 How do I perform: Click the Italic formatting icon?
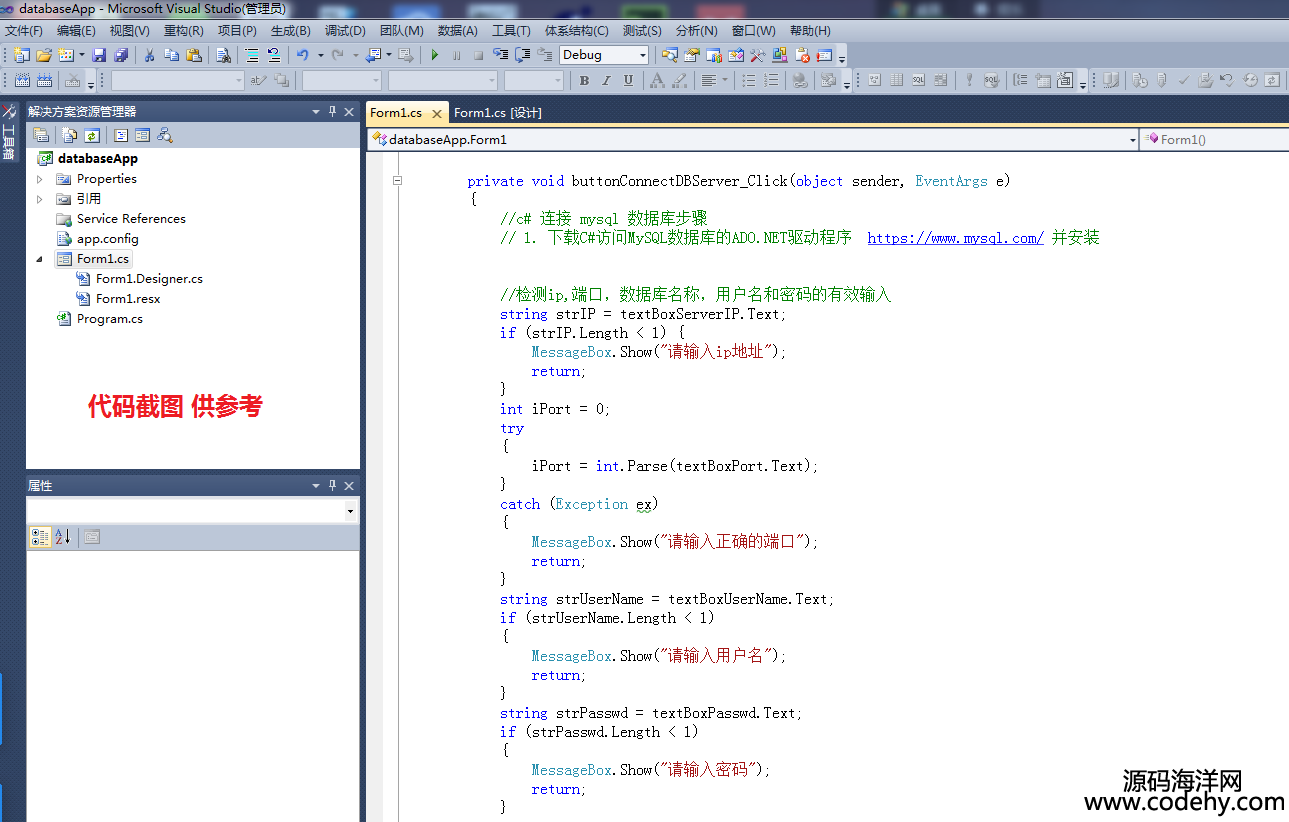tap(606, 81)
